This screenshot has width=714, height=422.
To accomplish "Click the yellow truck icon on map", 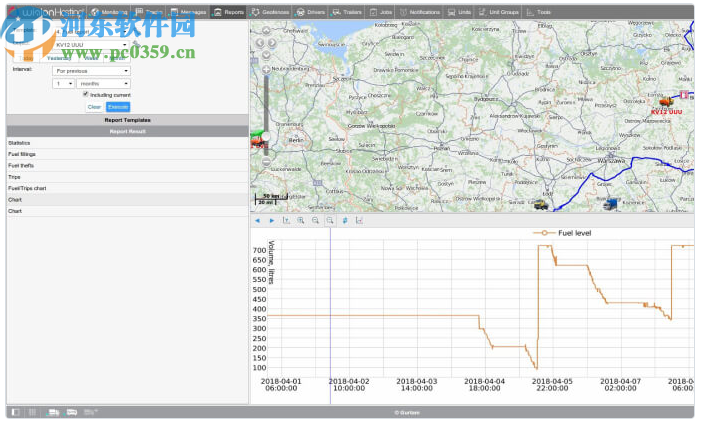I will tap(541, 205).
